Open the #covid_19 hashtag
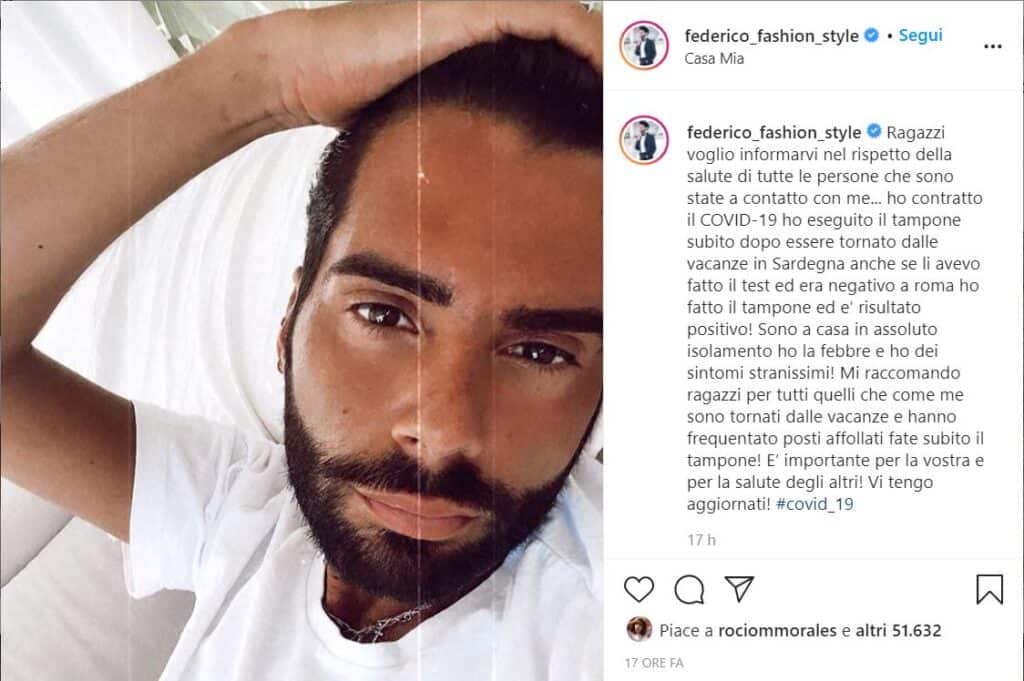The height and width of the screenshot is (681, 1024). (x=814, y=504)
